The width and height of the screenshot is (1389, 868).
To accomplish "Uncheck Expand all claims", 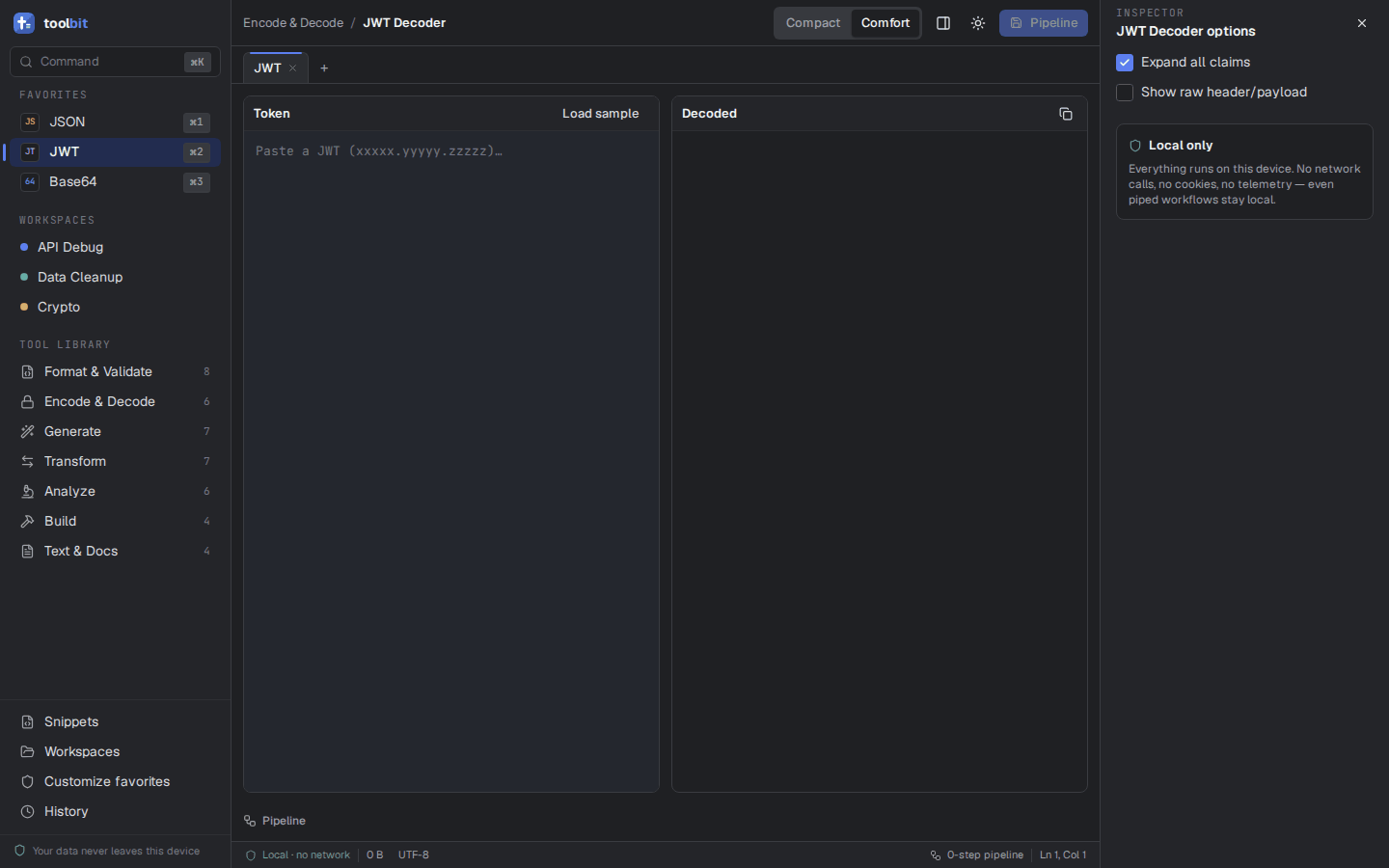I will (1125, 63).
